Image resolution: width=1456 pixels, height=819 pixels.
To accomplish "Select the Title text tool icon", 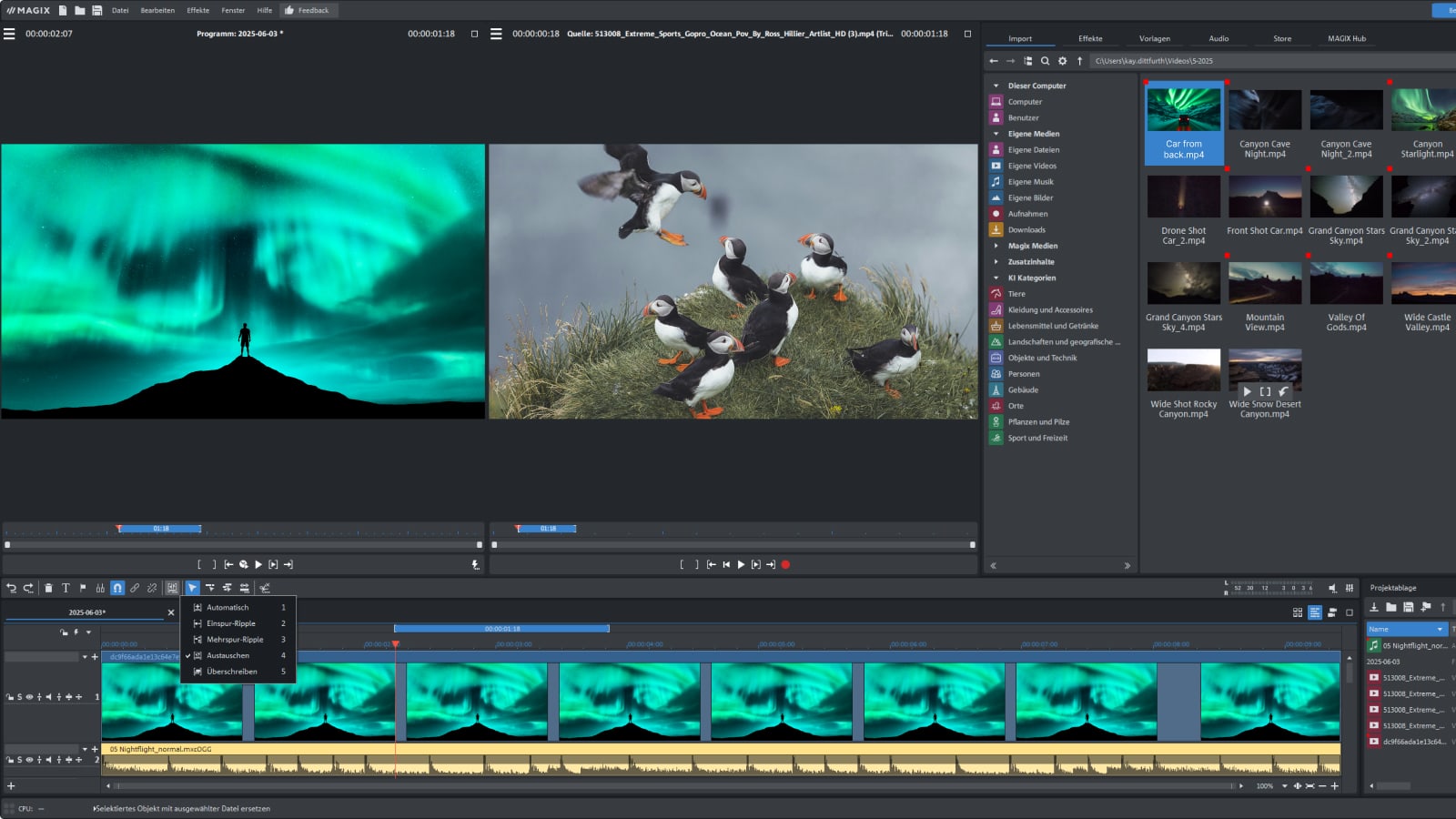I will coord(66,588).
